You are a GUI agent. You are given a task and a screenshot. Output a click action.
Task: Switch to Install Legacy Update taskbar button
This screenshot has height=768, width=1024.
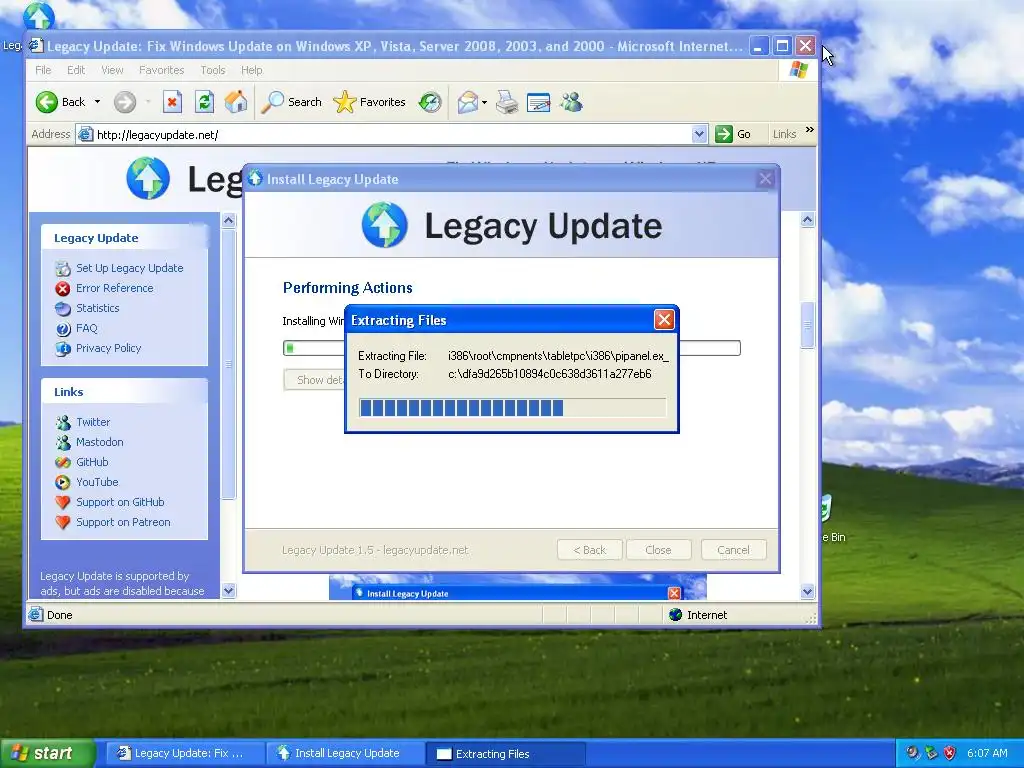point(346,753)
